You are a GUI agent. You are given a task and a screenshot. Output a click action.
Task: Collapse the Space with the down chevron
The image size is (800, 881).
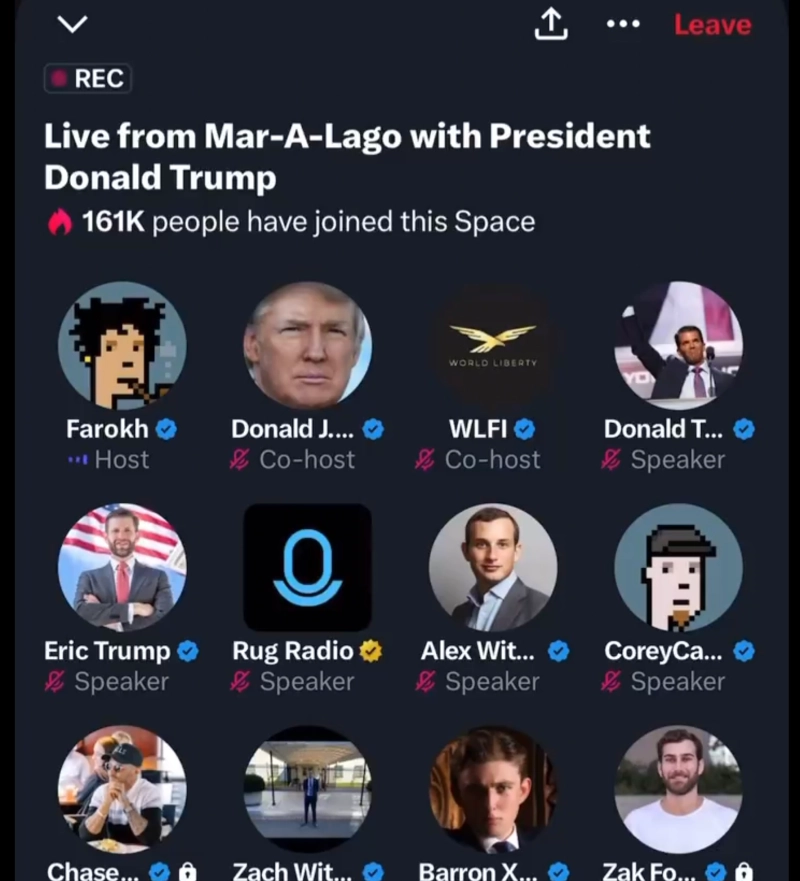point(73,24)
